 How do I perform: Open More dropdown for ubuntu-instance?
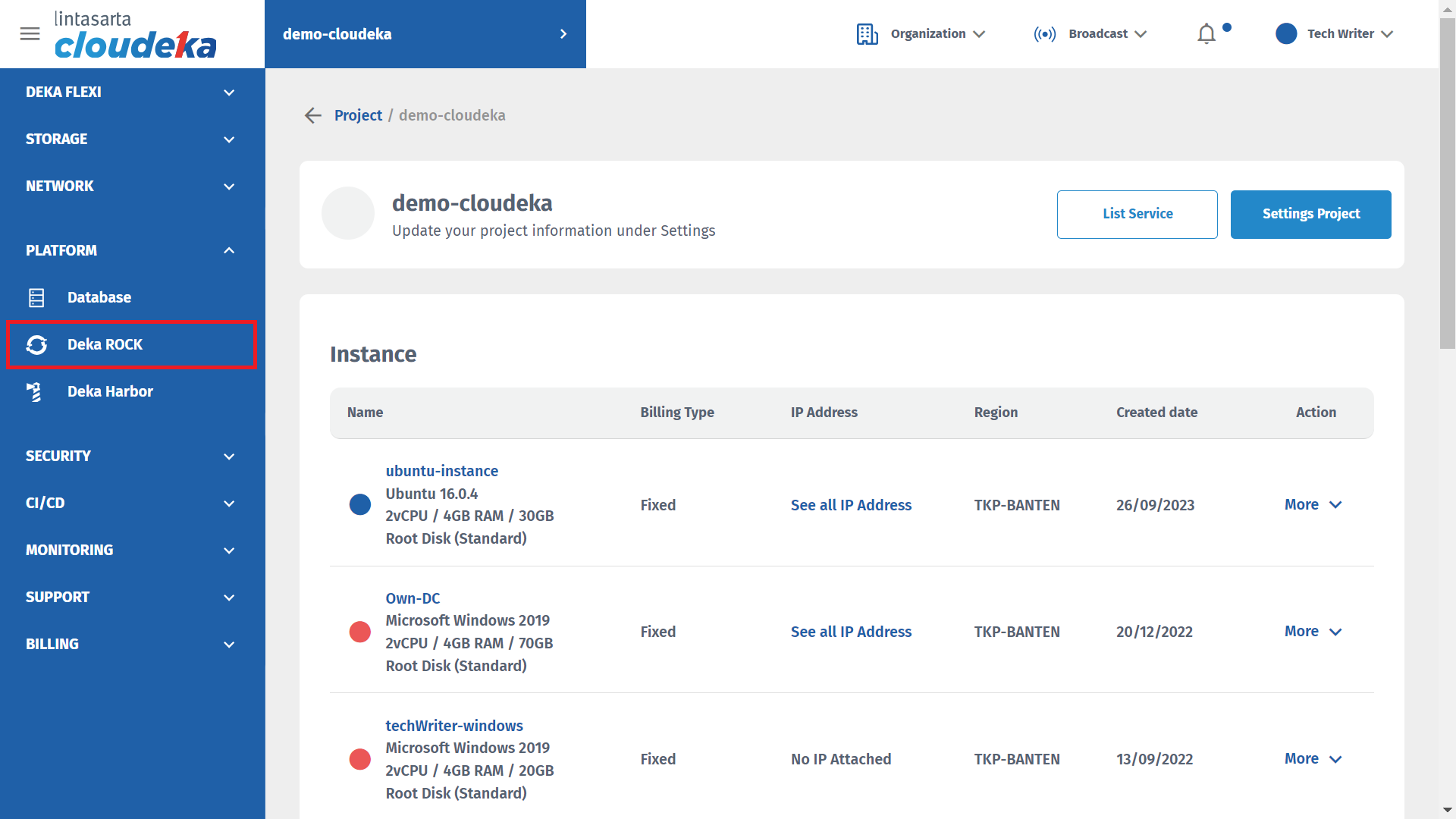pyautogui.click(x=1313, y=505)
